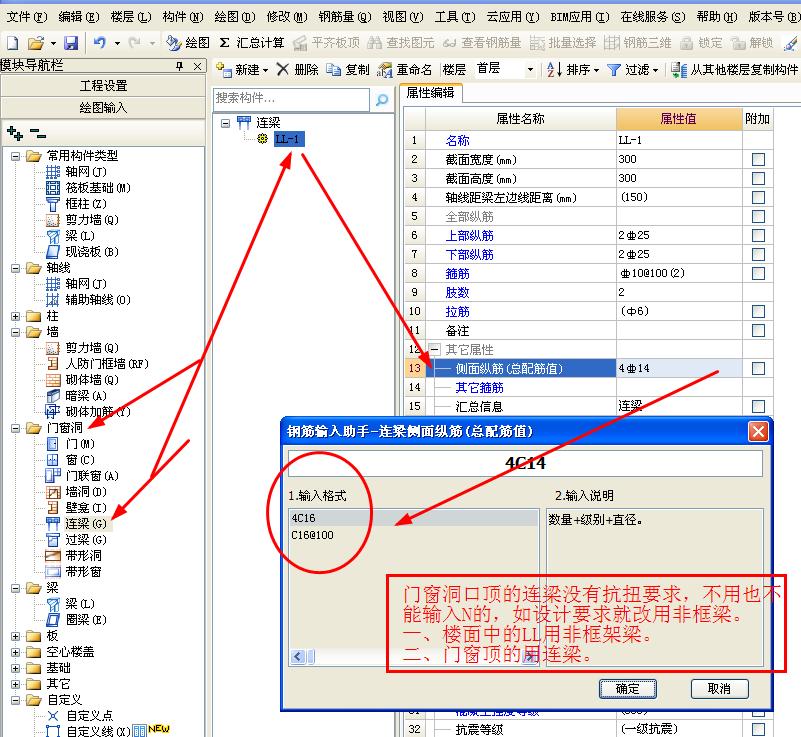This screenshot has height=737, width=801.
Task: Collapse the 门窗洞 folder
Action: click(16, 428)
